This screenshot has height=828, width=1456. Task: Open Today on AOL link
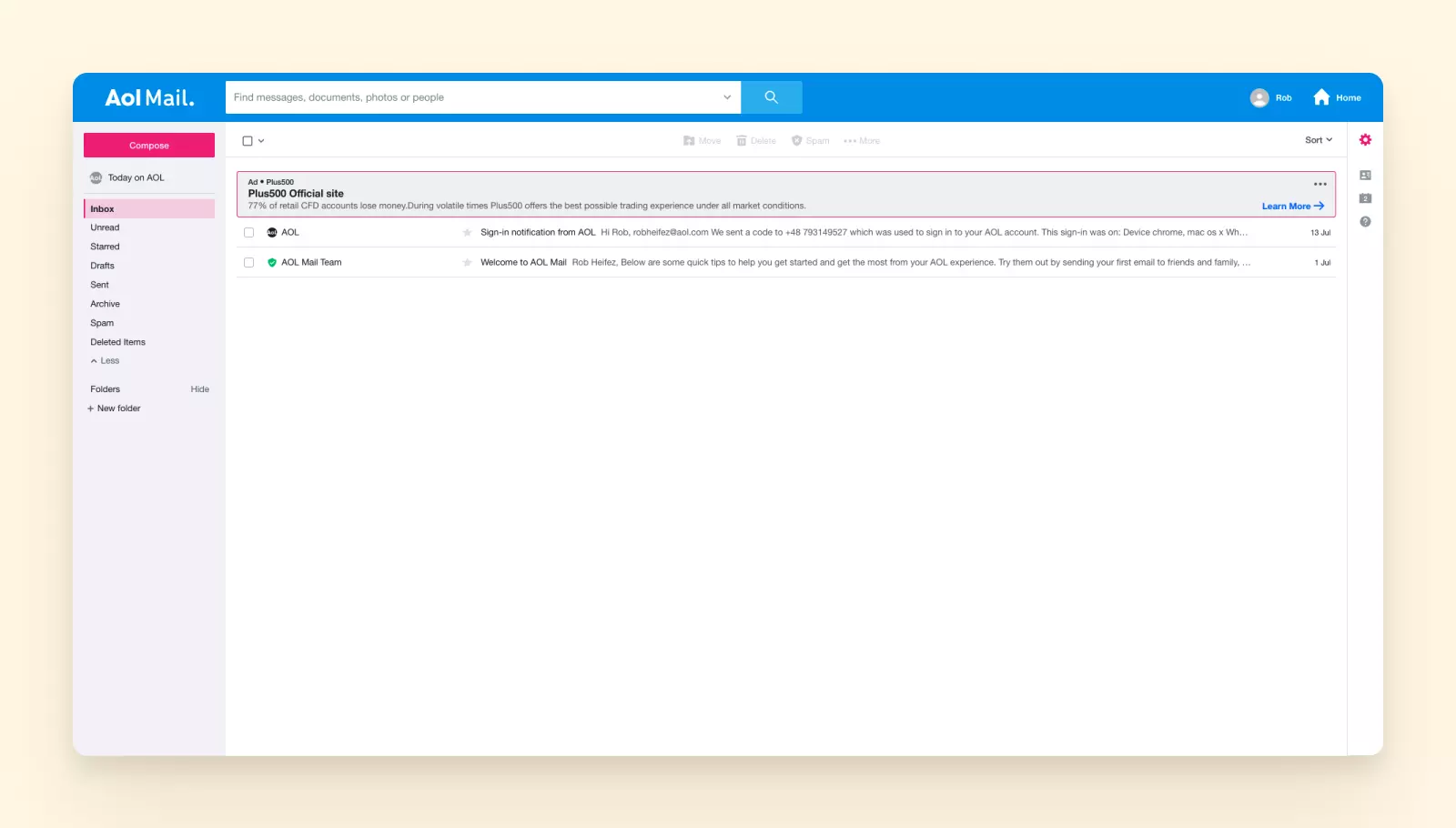coord(136,178)
